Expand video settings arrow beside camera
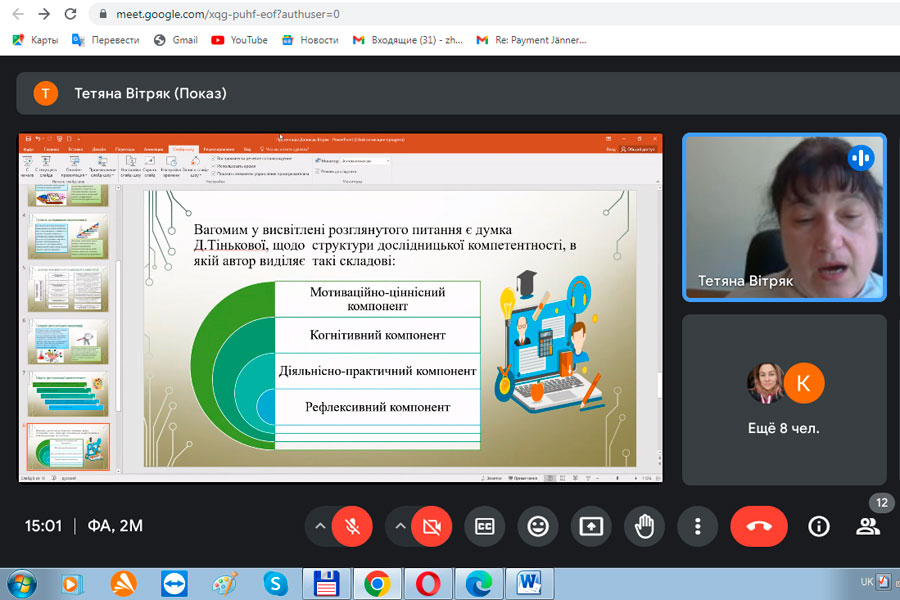Image resolution: width=900 pixels, height=600 pixels. pos(401,526)
